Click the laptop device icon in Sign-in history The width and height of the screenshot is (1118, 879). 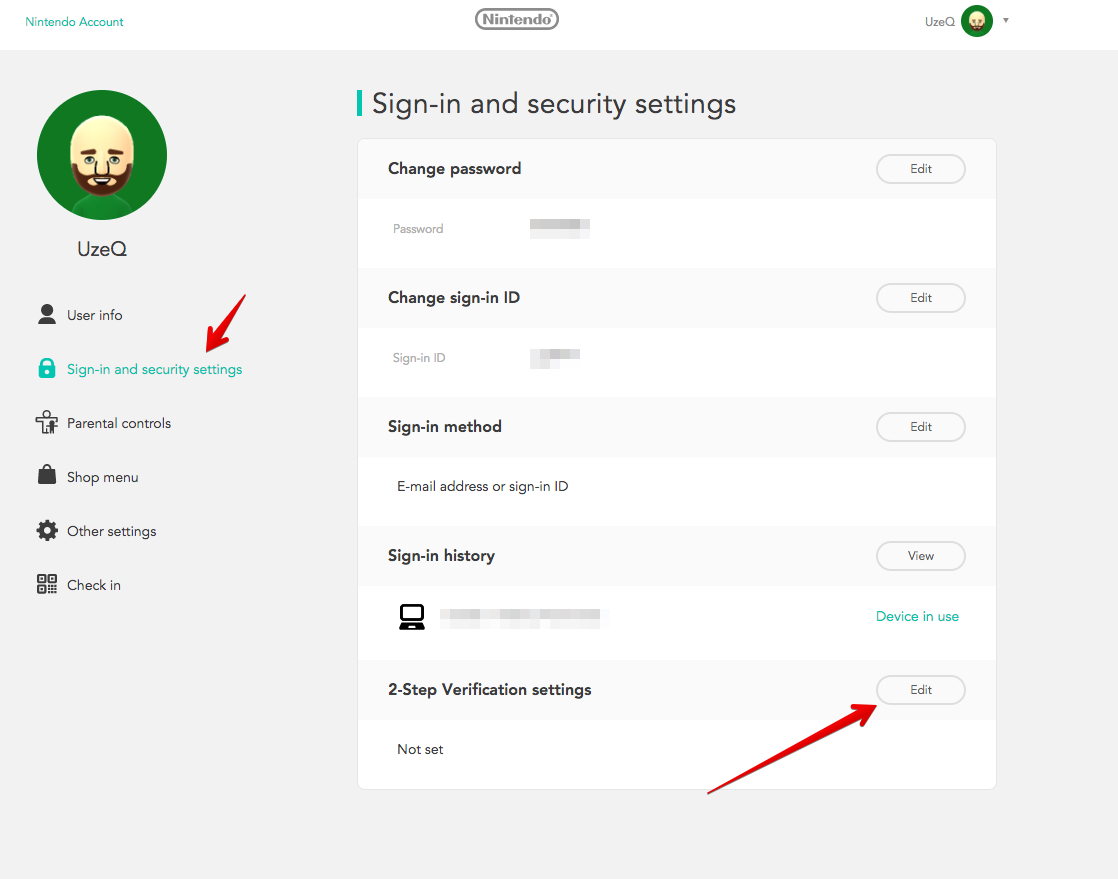pos(412,617)
